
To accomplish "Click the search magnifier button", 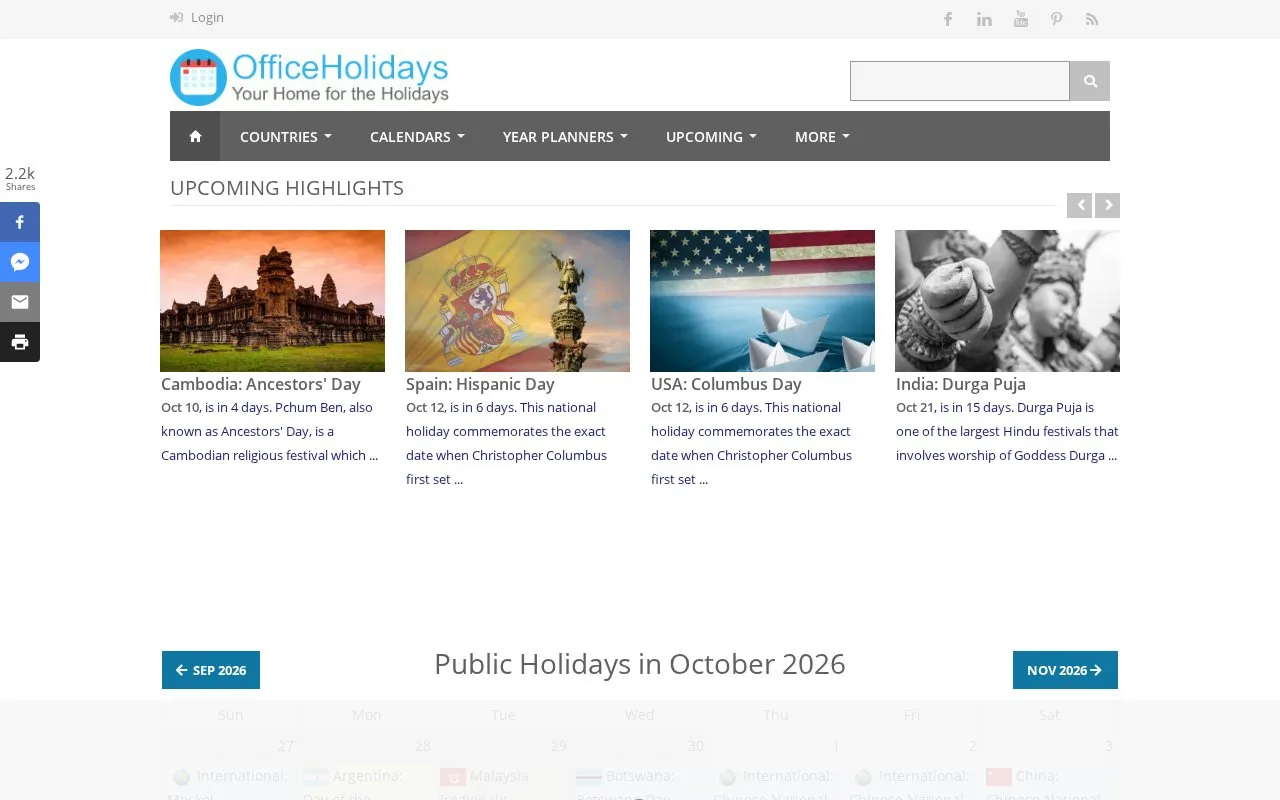I will pos(1090,81).
